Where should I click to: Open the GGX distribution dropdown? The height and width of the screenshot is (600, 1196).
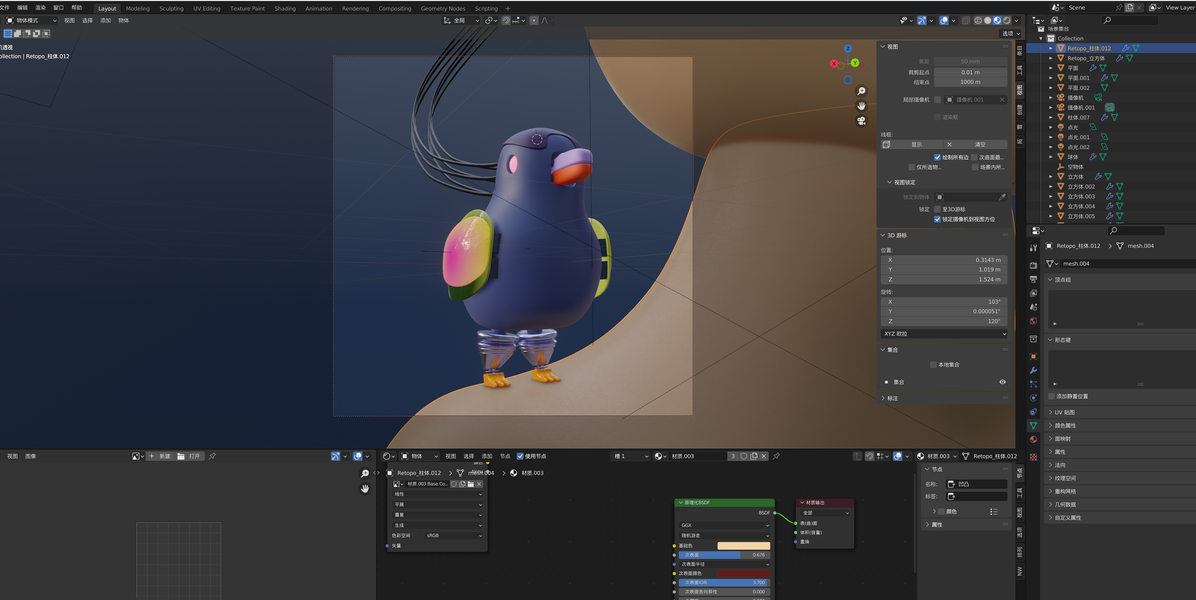[724, 525]
